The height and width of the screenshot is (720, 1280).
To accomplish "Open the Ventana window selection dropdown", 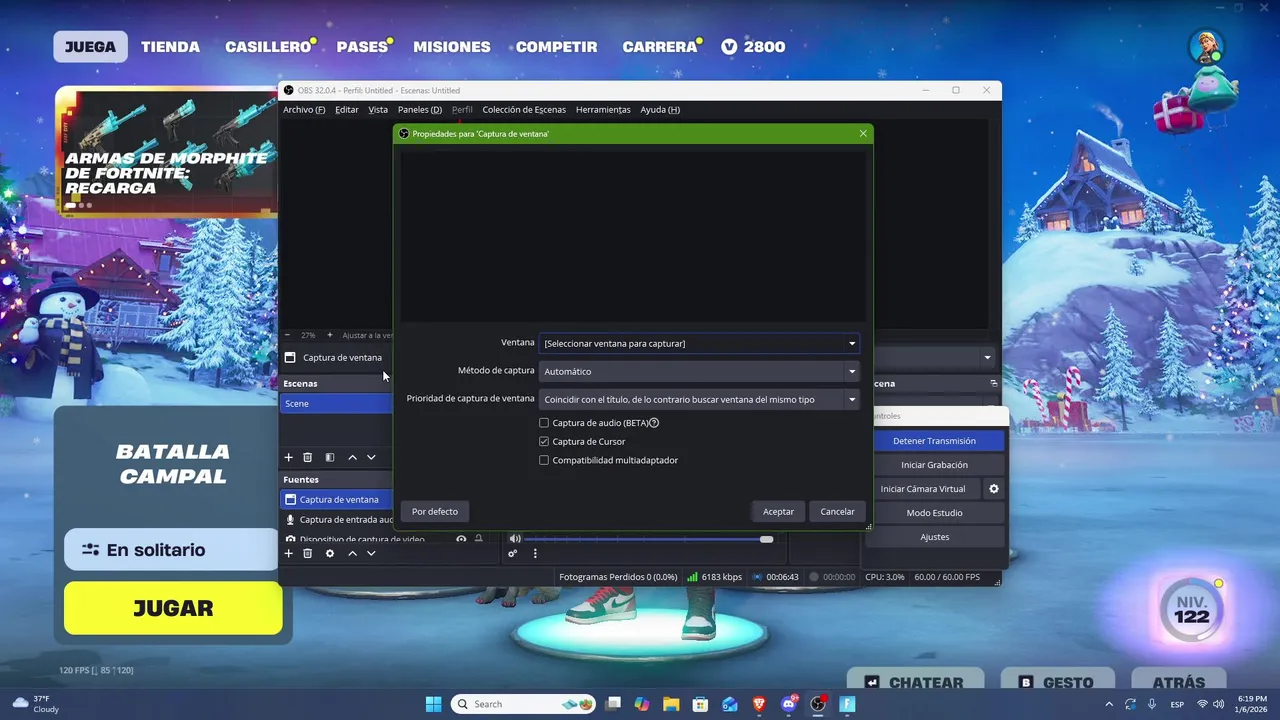I will (x=699, y=343).
